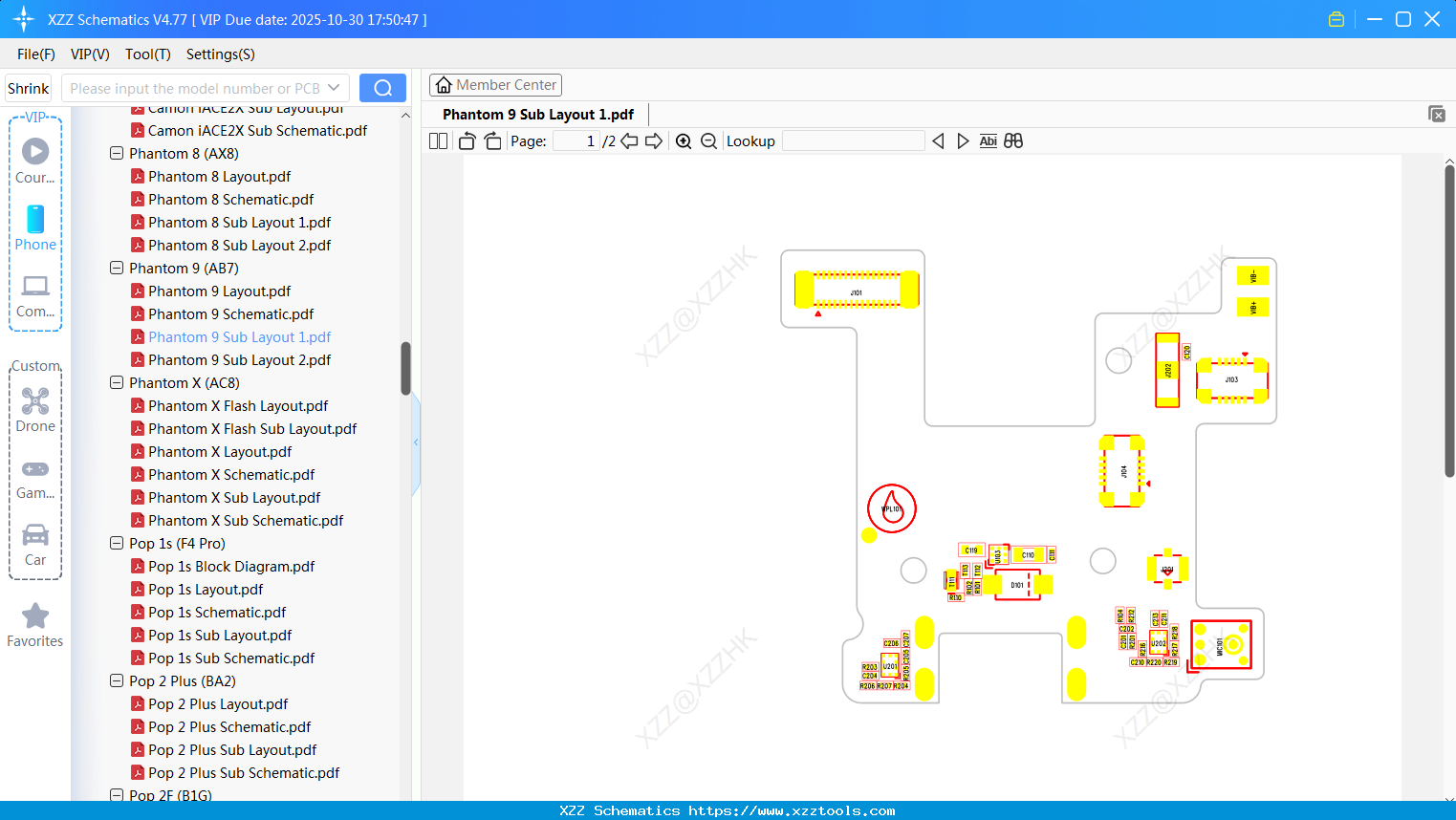
Task: Close the document tab panel icon
Action: point(1437,114)
